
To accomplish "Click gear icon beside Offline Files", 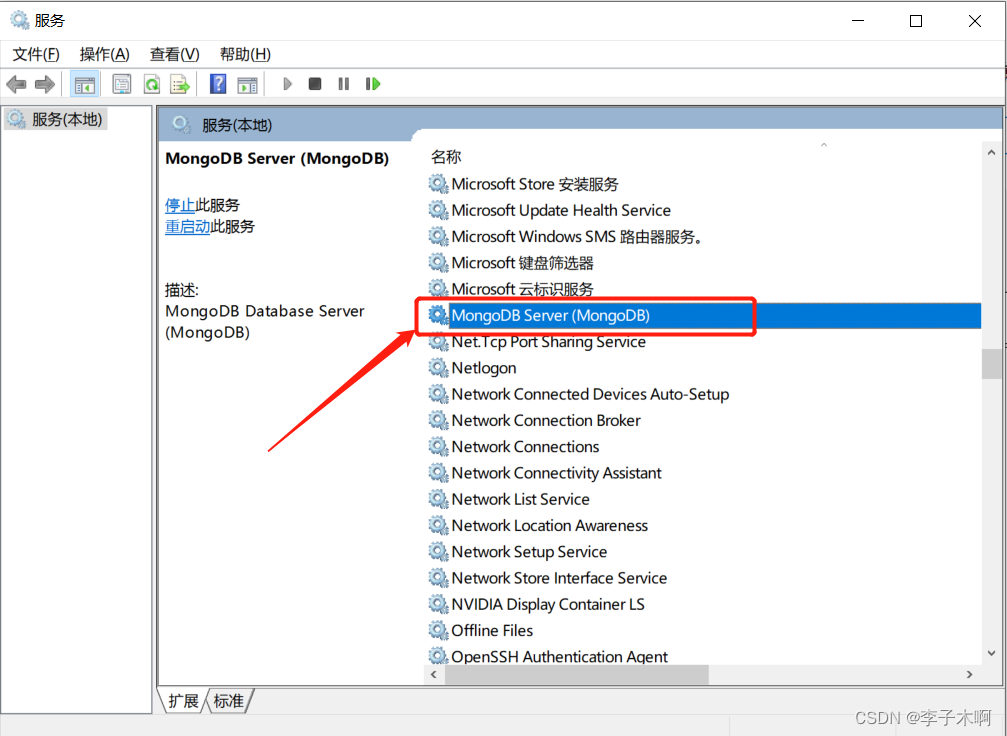I will tap(439, 631).
